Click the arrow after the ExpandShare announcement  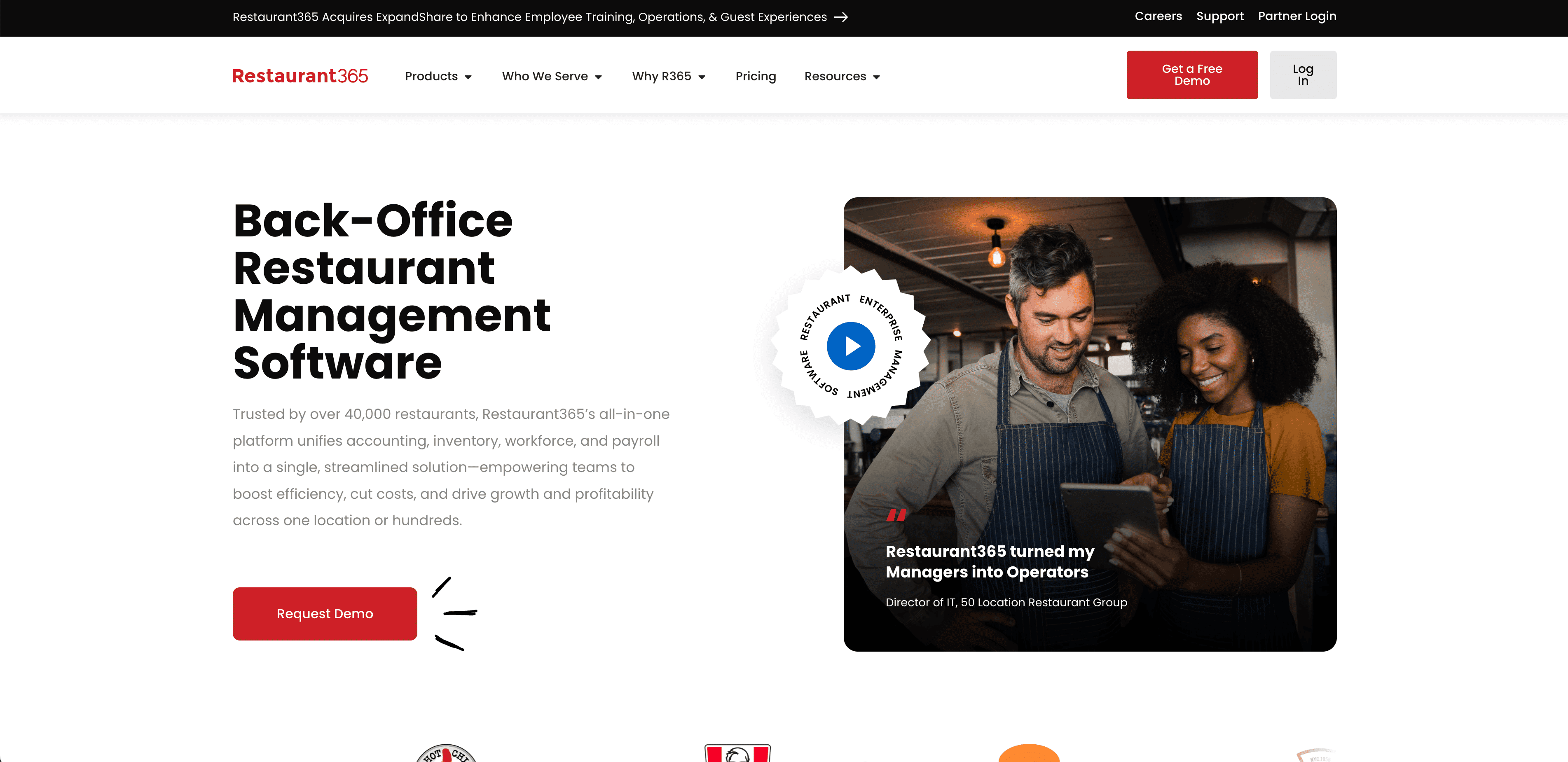841,17
